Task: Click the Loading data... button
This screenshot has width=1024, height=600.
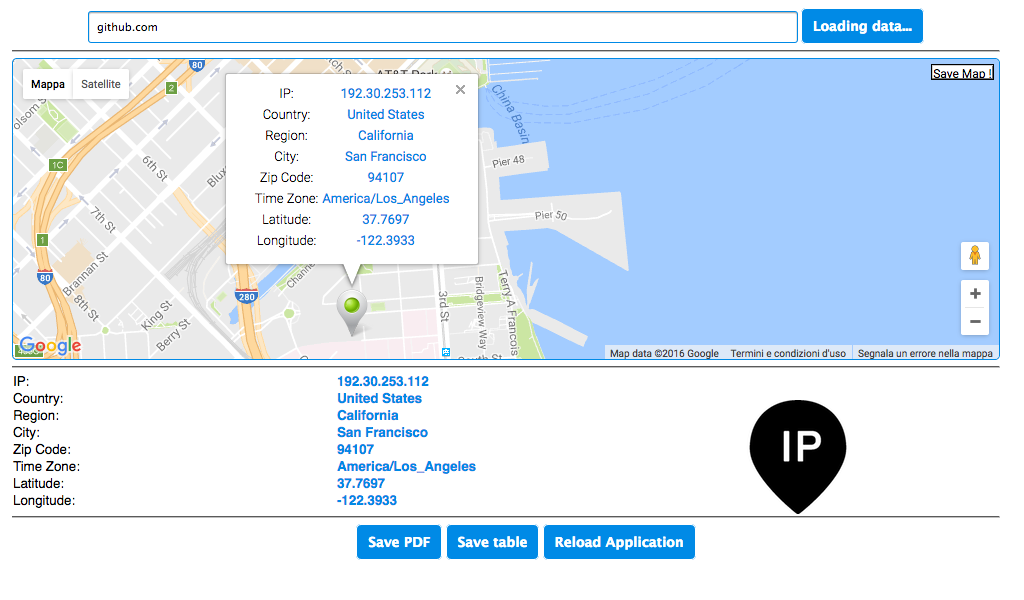Action: click(861, 26)
